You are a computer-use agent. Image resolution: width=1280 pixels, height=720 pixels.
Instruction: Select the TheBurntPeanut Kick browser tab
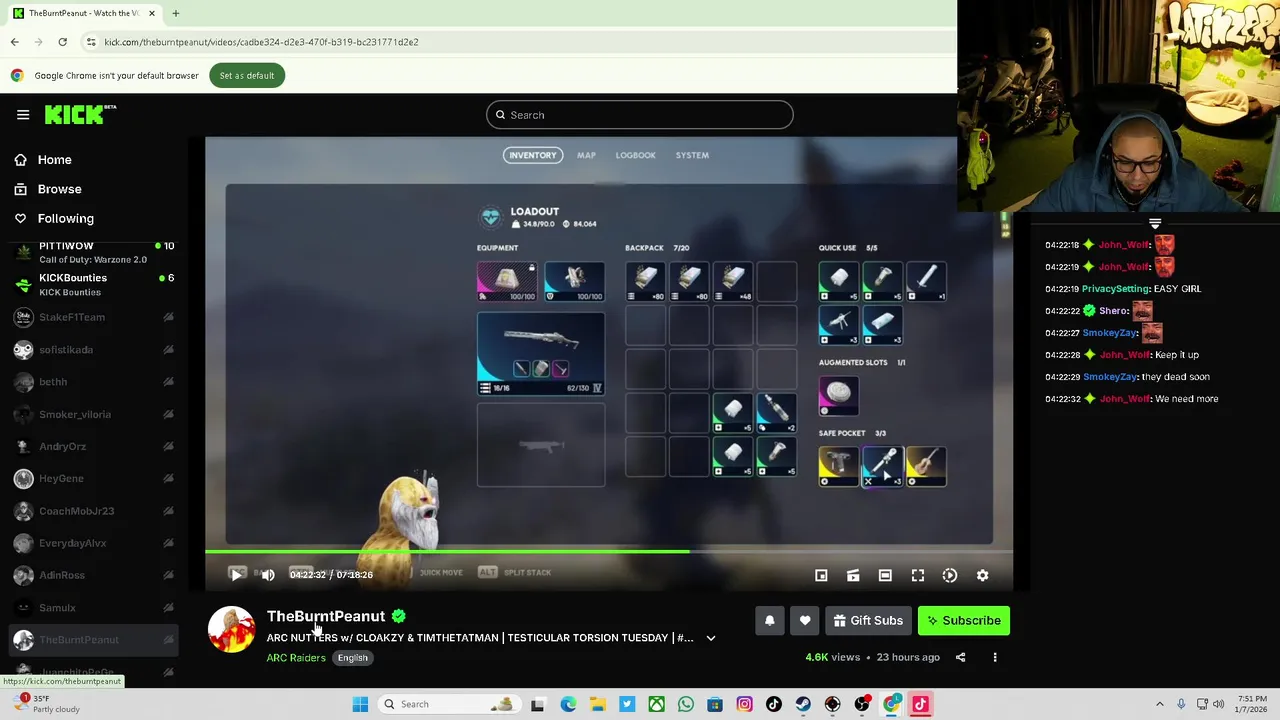[x=84, y=13]
